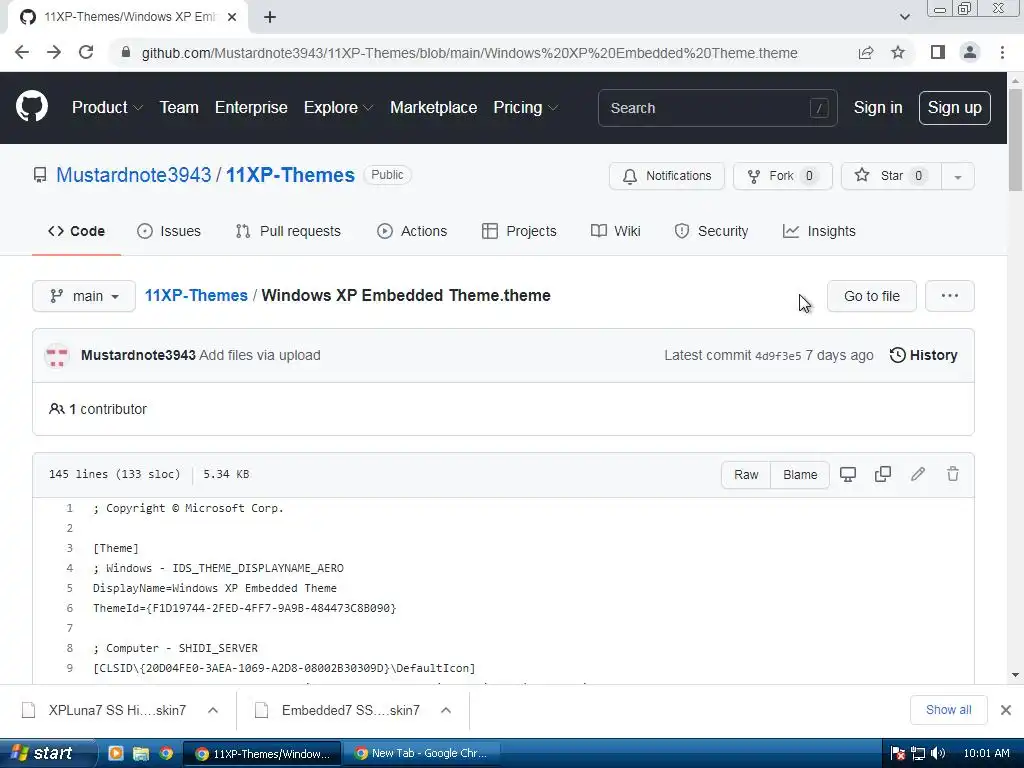Copy raw contents icon
The width and height of the screenshot is (1024, 768).
coord(883,474)
